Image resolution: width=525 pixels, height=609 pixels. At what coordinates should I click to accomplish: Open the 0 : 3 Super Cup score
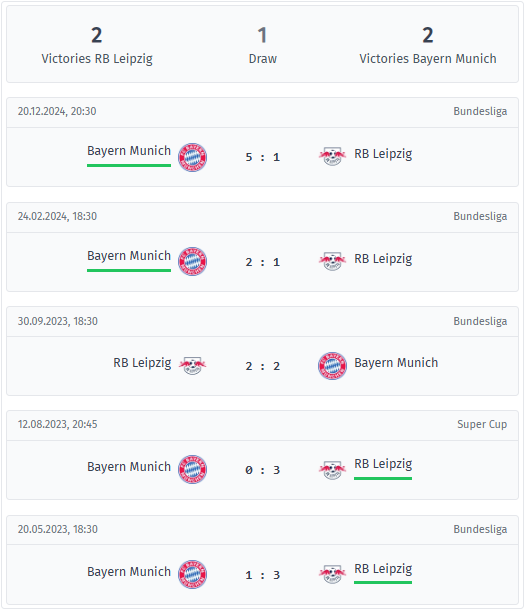tap(262, 470)
